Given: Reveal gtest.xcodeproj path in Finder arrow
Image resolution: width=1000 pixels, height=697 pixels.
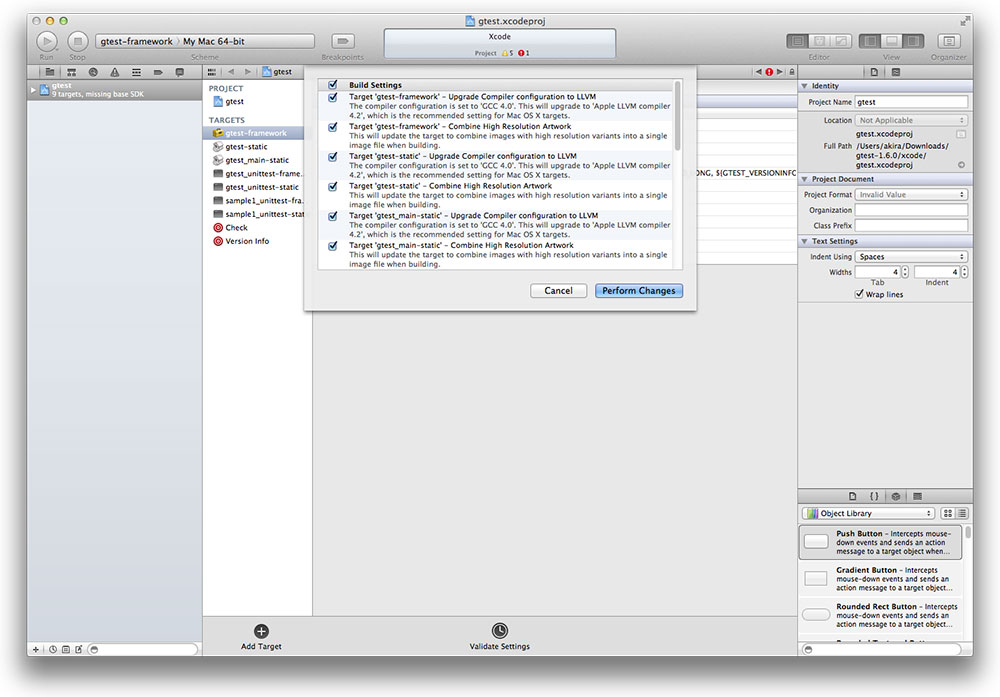Looking at the screenshot, I should 962,165.
